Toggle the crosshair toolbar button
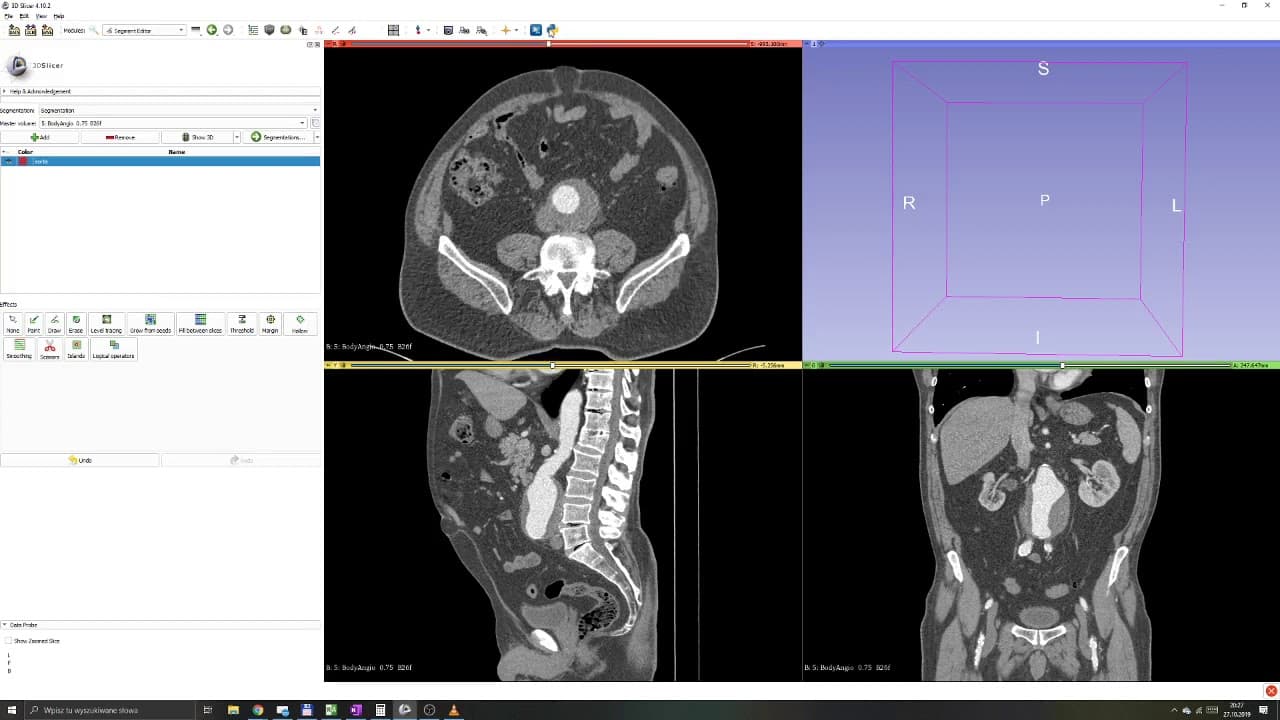The height and width of the screenshot is (720, 1280). (506, 30)
